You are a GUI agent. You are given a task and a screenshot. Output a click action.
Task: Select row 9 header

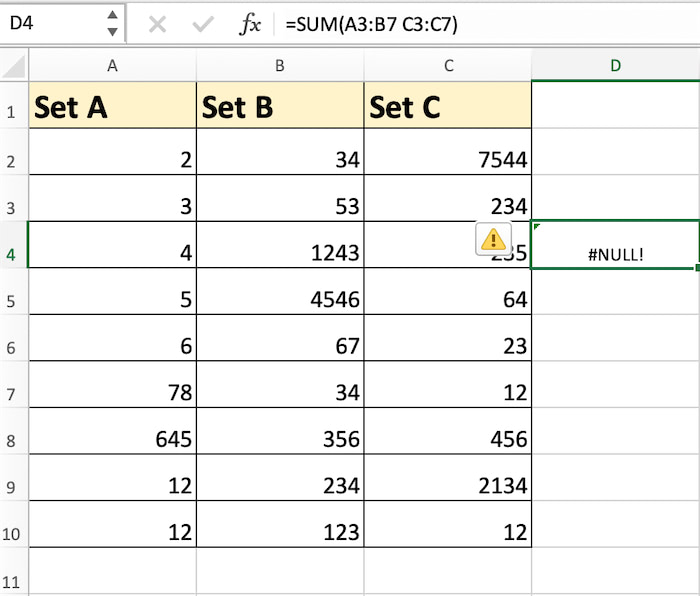tap(13, 478)
